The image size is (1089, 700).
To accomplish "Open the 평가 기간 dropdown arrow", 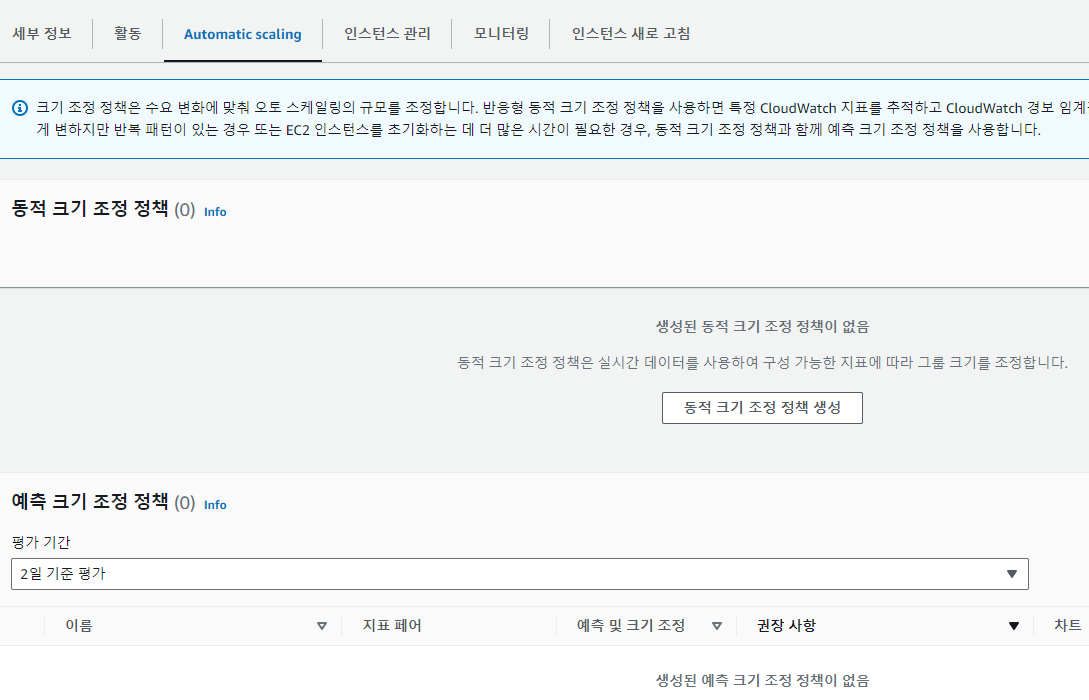I will 1011,574.
